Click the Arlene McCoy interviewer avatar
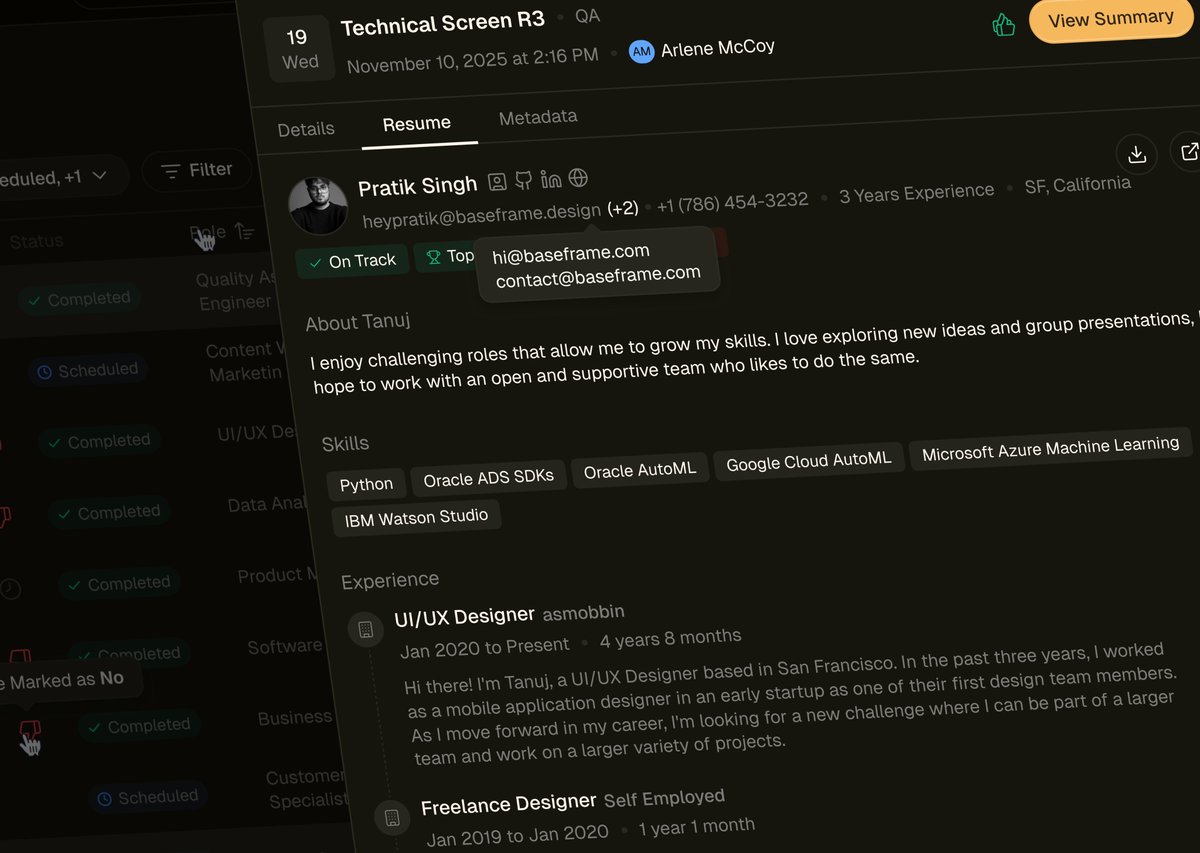 [x=641, y=52]
